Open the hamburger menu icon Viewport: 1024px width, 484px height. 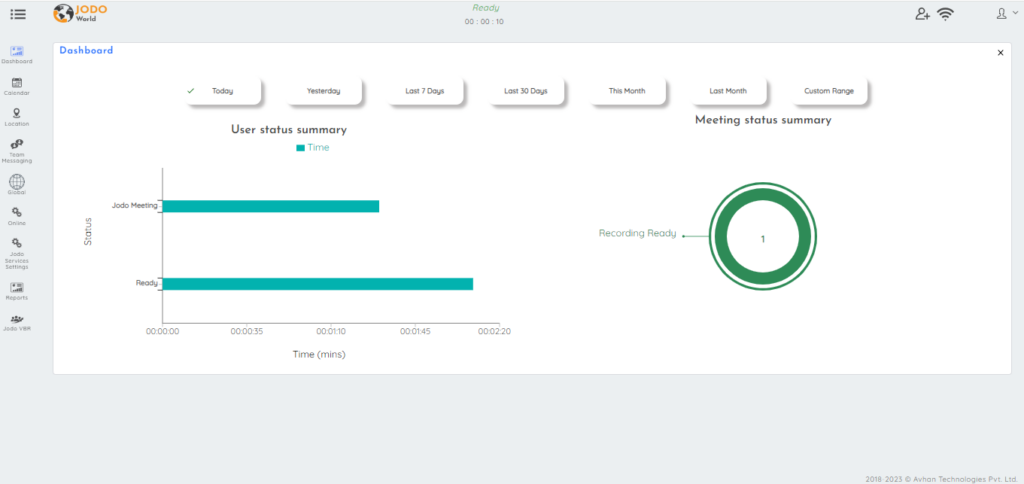point(18,14)
